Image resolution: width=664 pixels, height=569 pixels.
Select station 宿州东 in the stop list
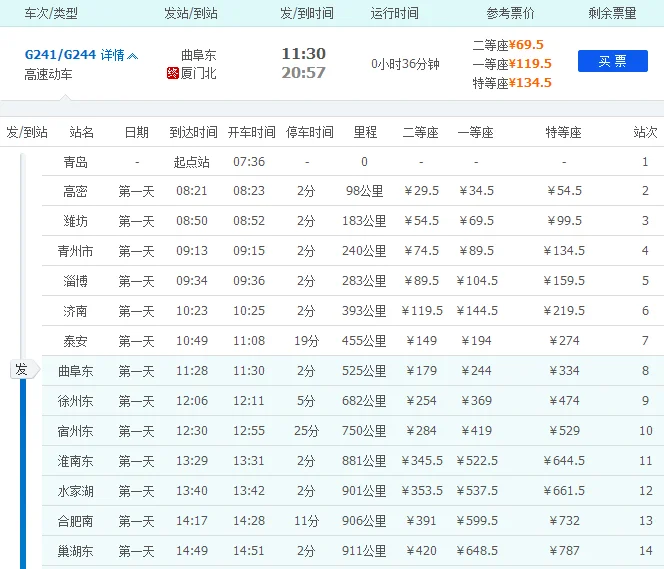pyautogui.click(x=75, y=431)
